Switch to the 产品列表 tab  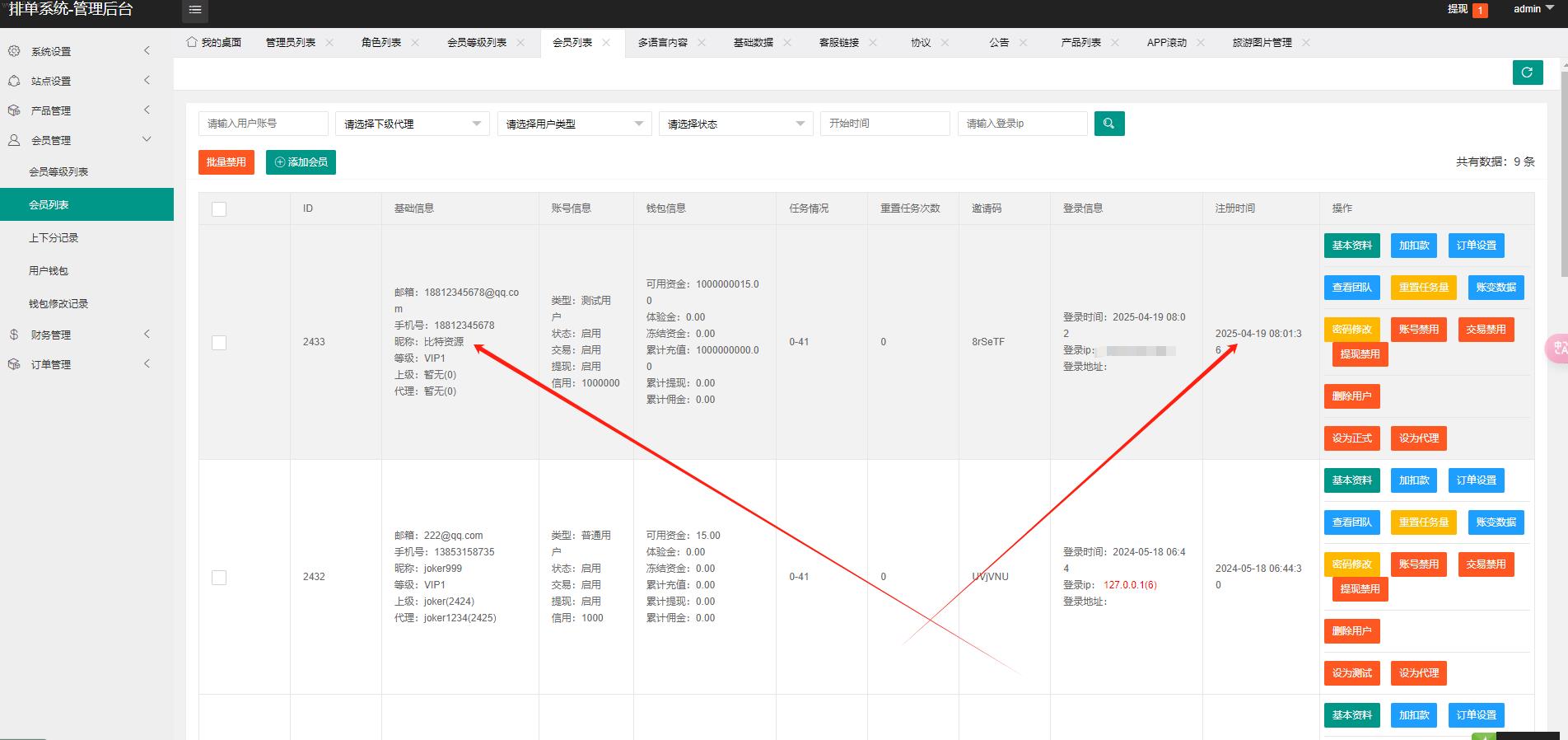[x=1080, y=43]
